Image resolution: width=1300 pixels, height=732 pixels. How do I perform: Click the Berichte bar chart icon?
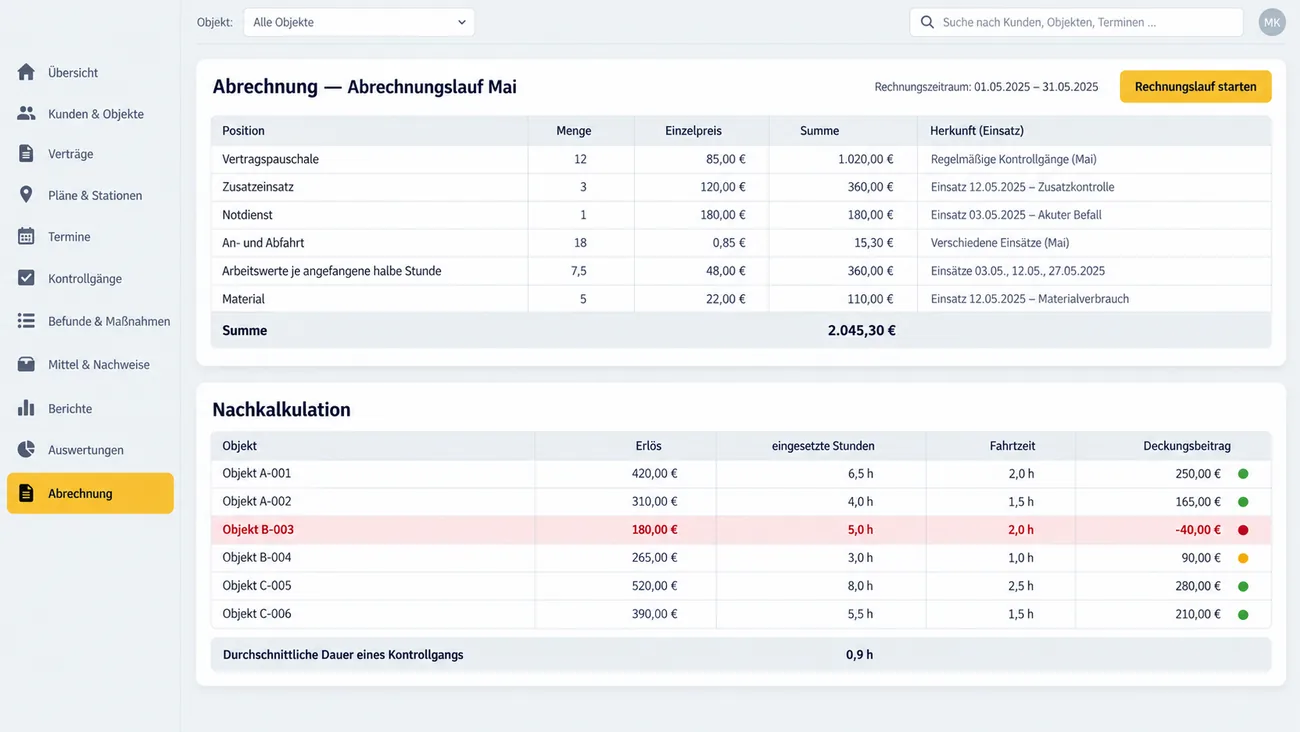(x=26, y=408)
